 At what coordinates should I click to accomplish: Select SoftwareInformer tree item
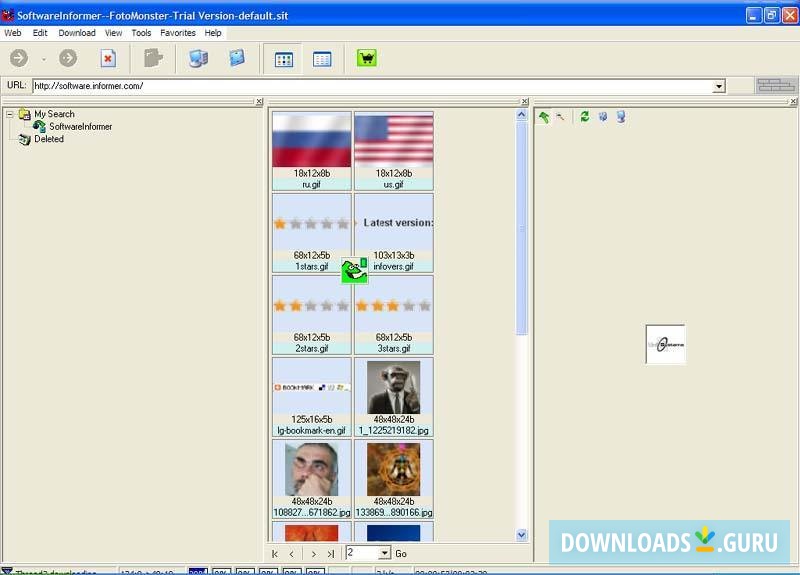tap(81, 127)
